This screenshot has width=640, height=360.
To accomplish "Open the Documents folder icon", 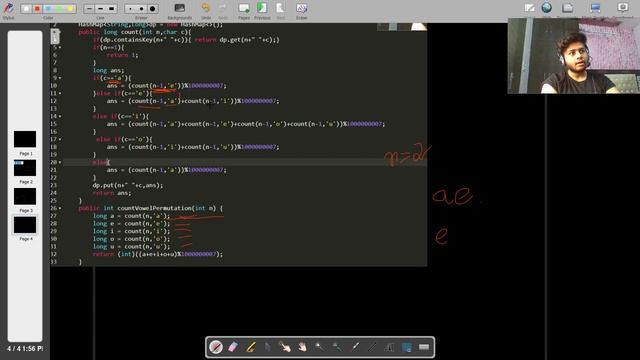I will (x=568, y=8).
